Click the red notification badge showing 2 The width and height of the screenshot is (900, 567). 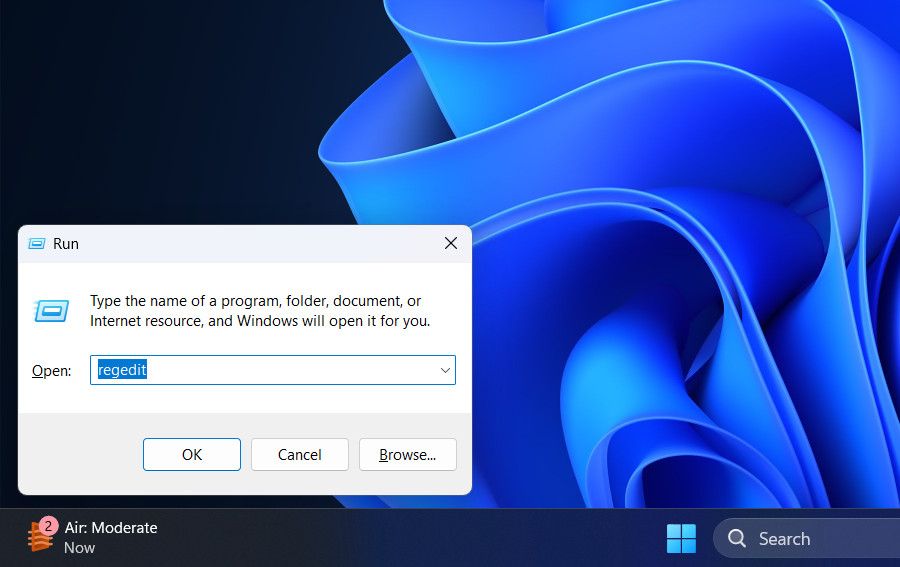coord(48,526)
